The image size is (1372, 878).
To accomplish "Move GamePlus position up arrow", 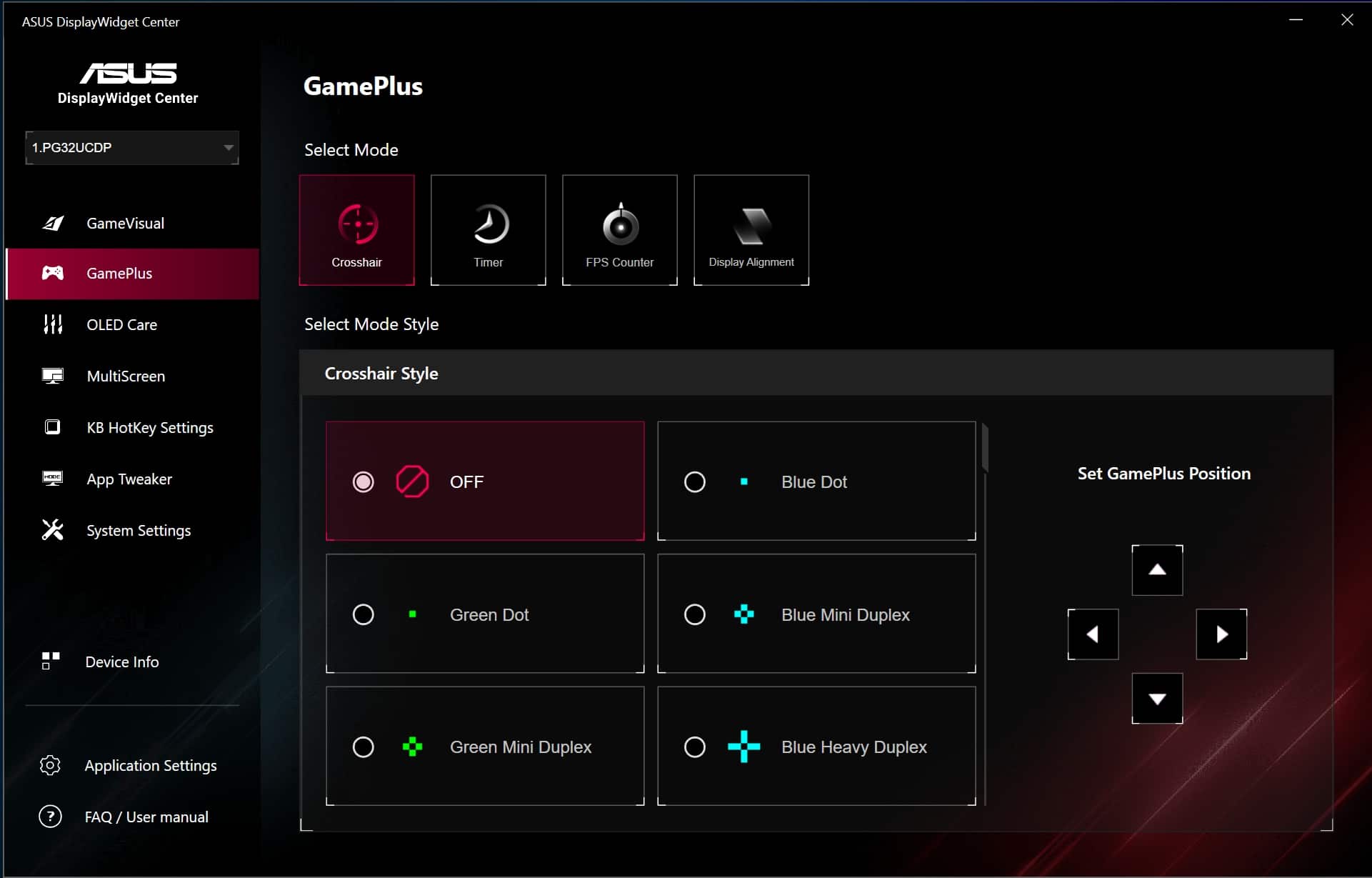I will tap(1157, 570).
